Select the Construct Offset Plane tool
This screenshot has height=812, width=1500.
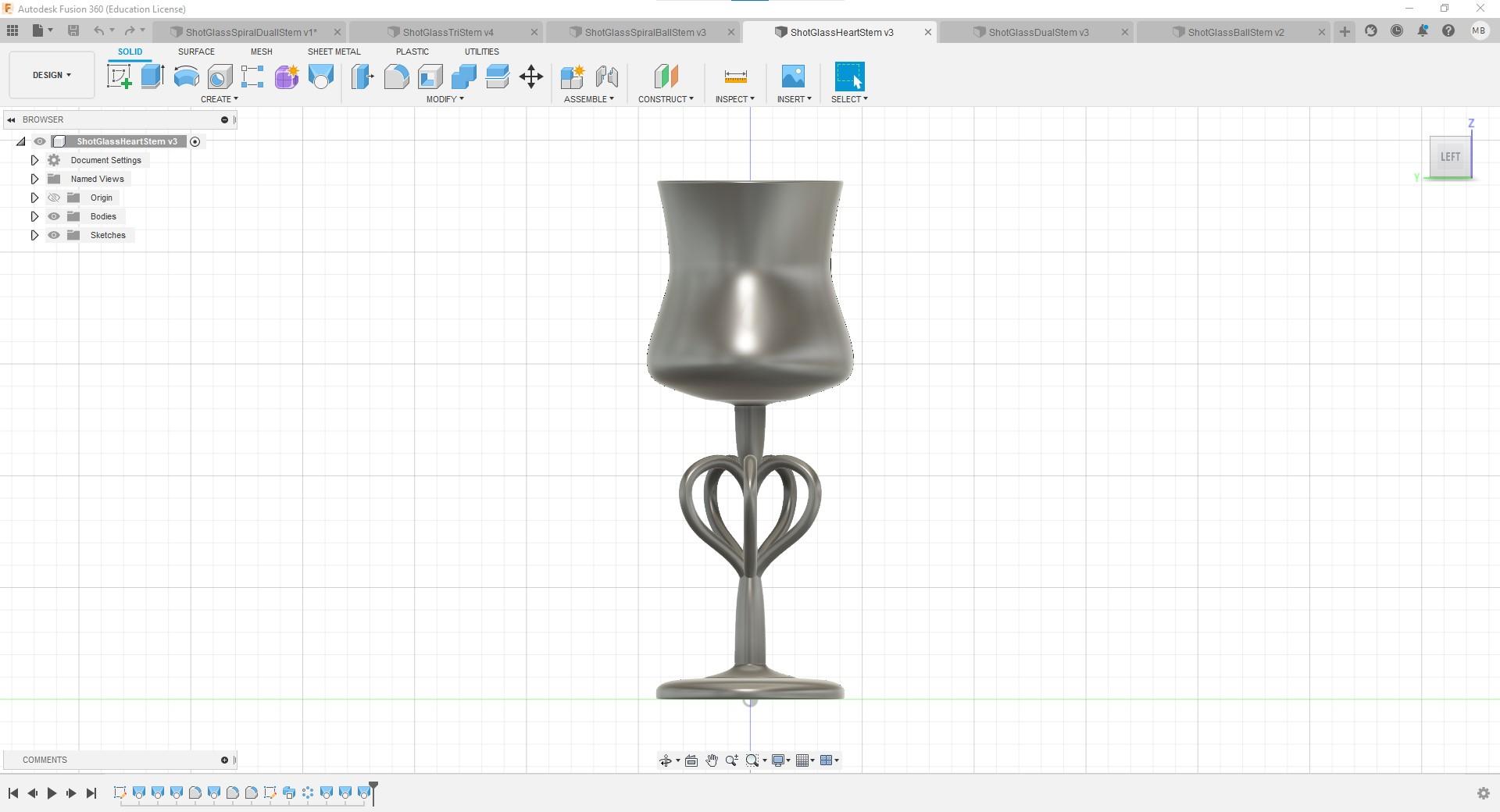666,77
